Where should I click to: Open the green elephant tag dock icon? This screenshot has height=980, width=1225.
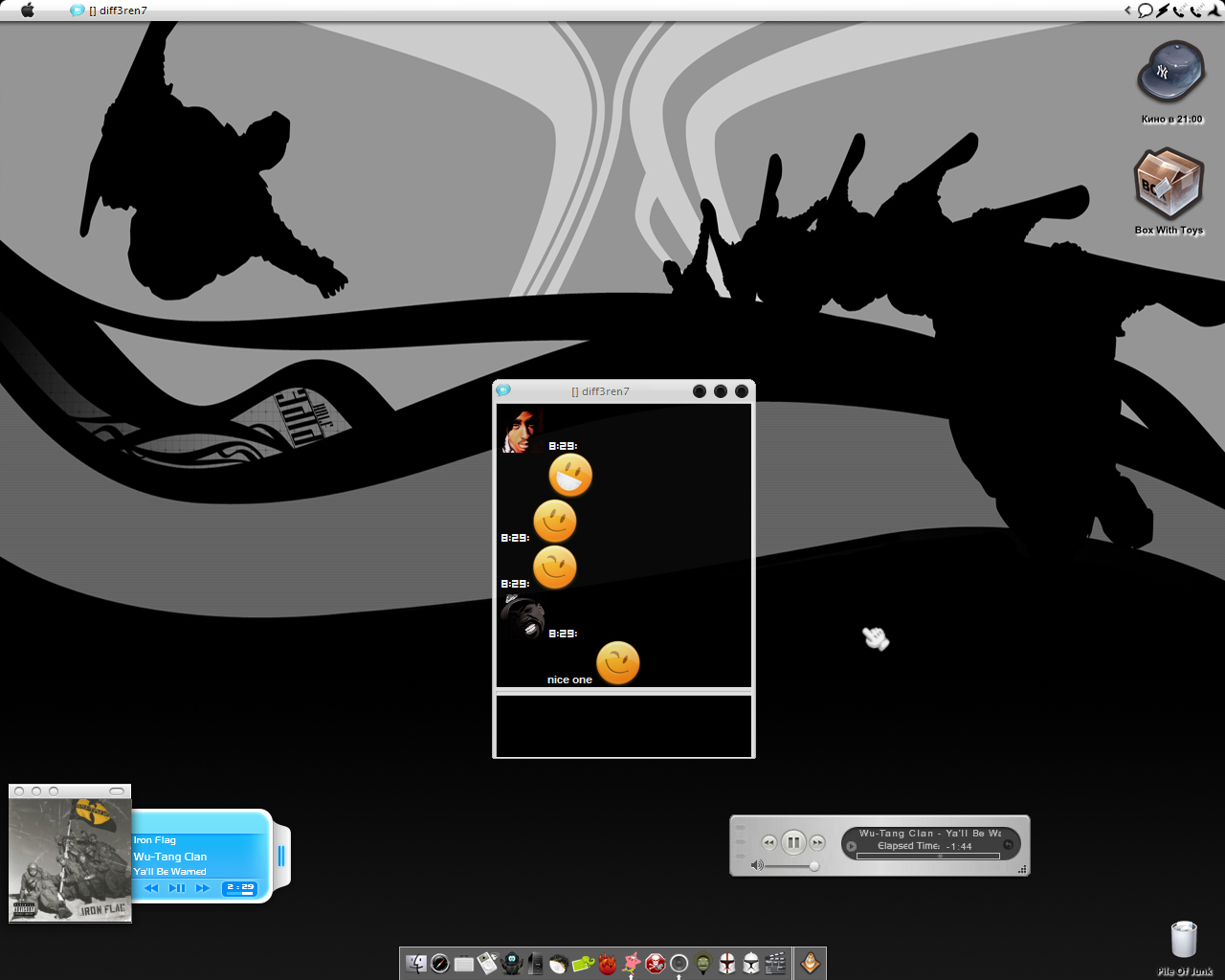[x=583, y=964]
